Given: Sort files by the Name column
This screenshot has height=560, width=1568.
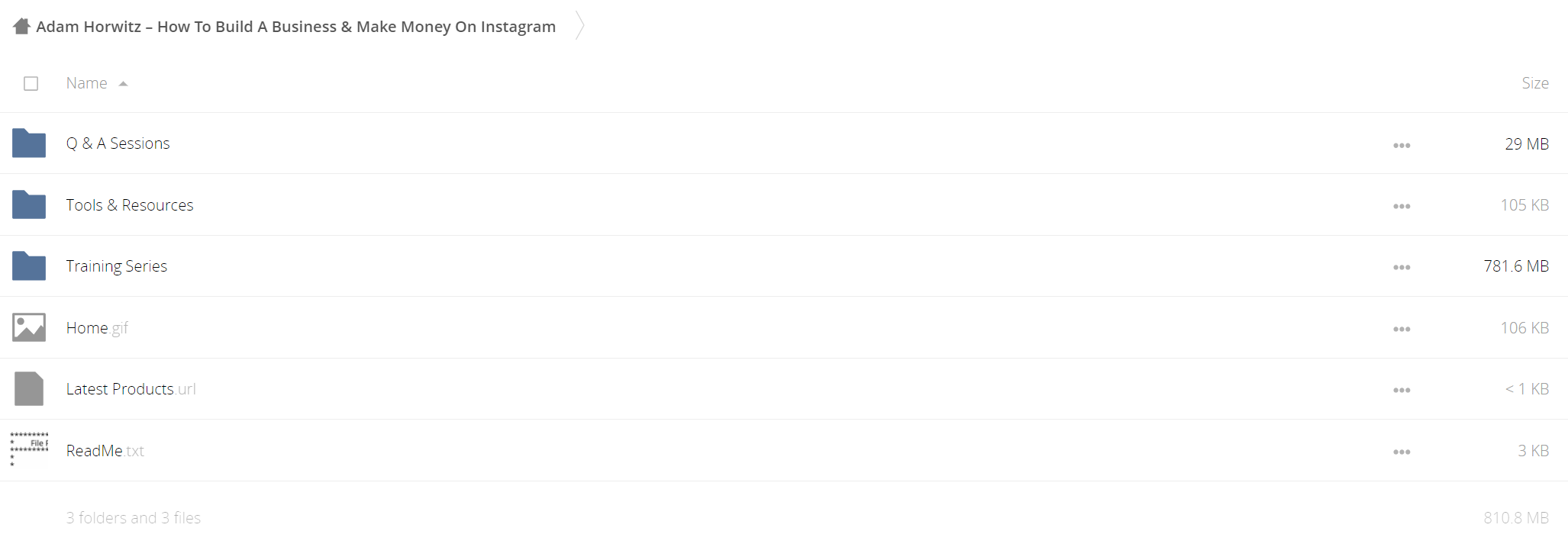Looking at the screenshot, I should click(86, 83).
